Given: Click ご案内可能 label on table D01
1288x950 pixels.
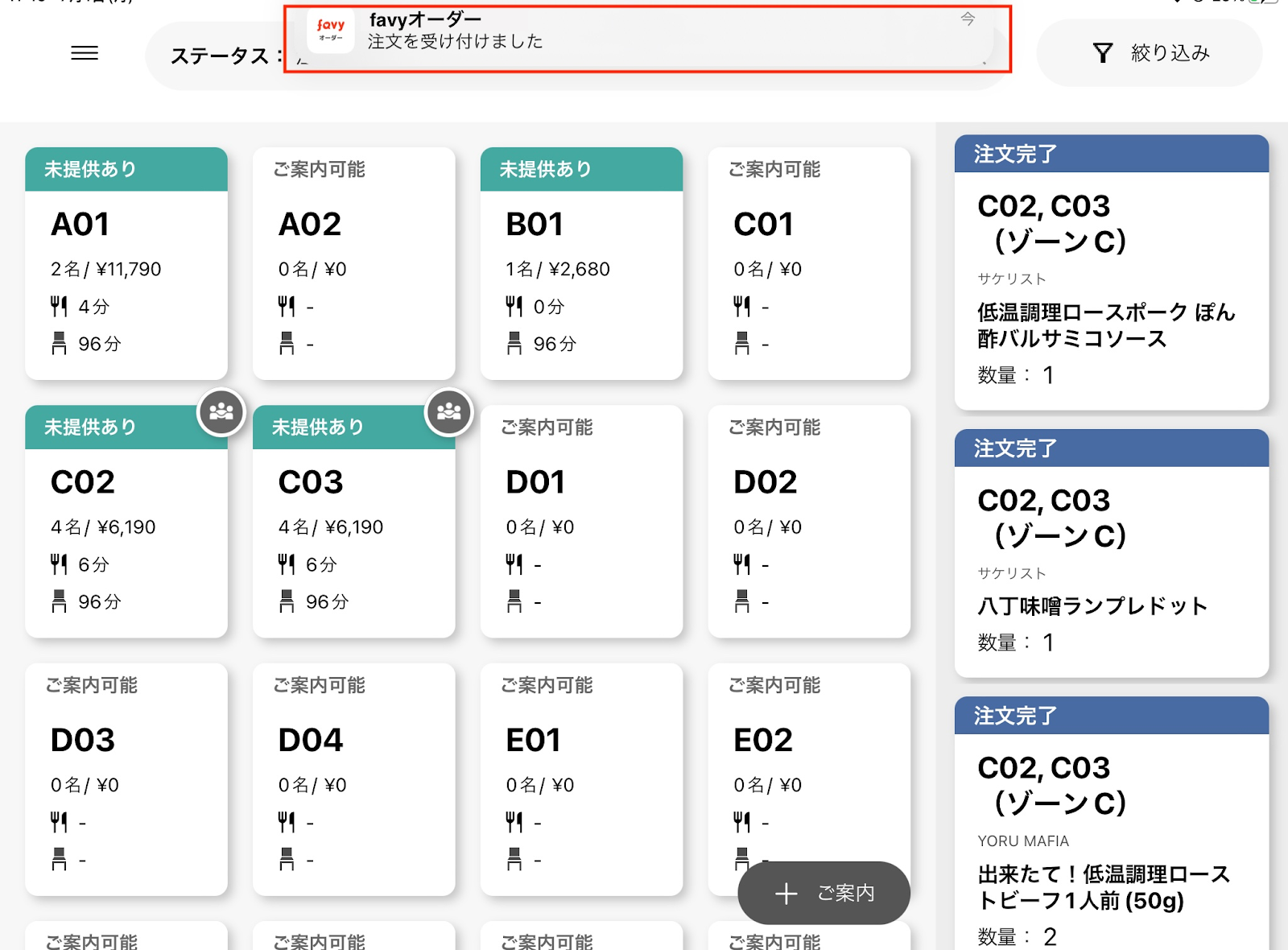Looking at the screenshot, I should pos(547,427).
